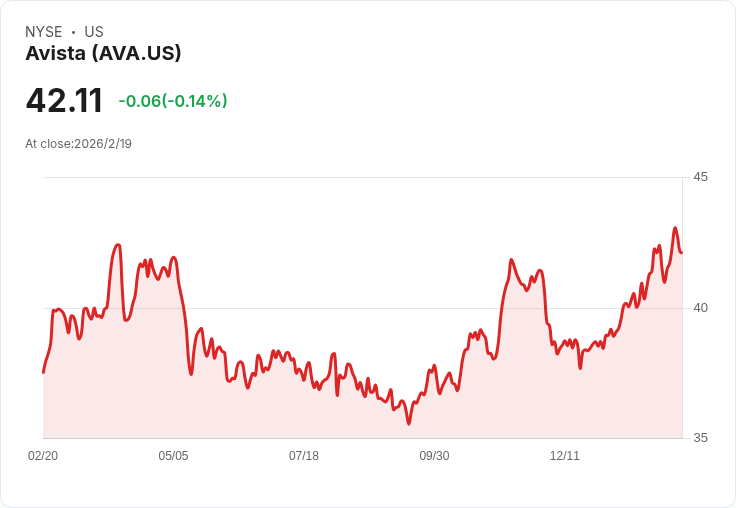Screen dimensions: 736x508
Task: Click the lowest trough of the price line
Action: [408, 423]
